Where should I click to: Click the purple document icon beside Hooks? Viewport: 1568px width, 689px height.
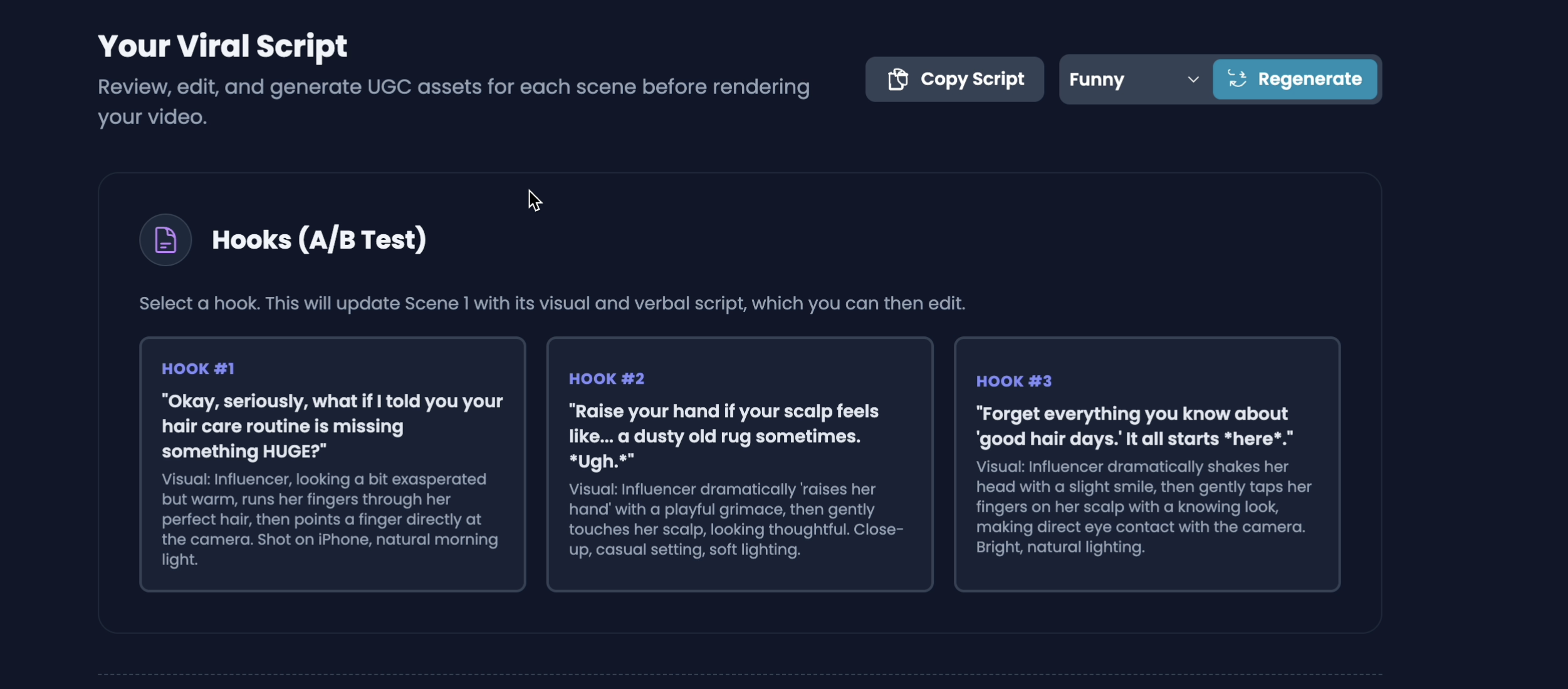[165, 240]
